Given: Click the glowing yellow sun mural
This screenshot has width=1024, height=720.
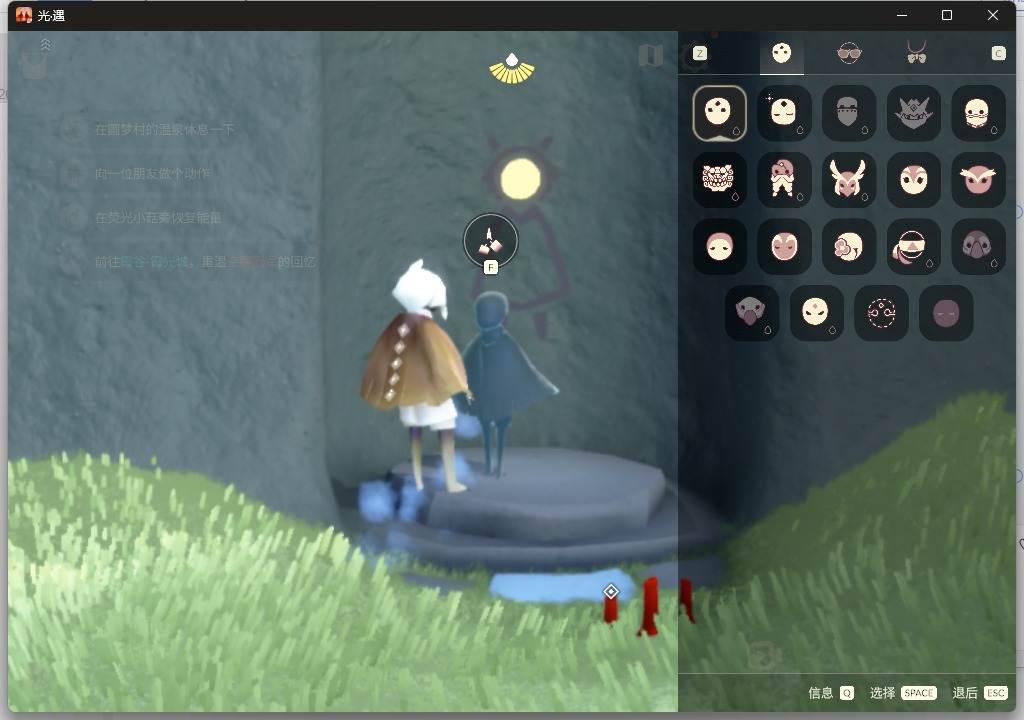Looking at the screenshot, I should [x=520, y=178].
